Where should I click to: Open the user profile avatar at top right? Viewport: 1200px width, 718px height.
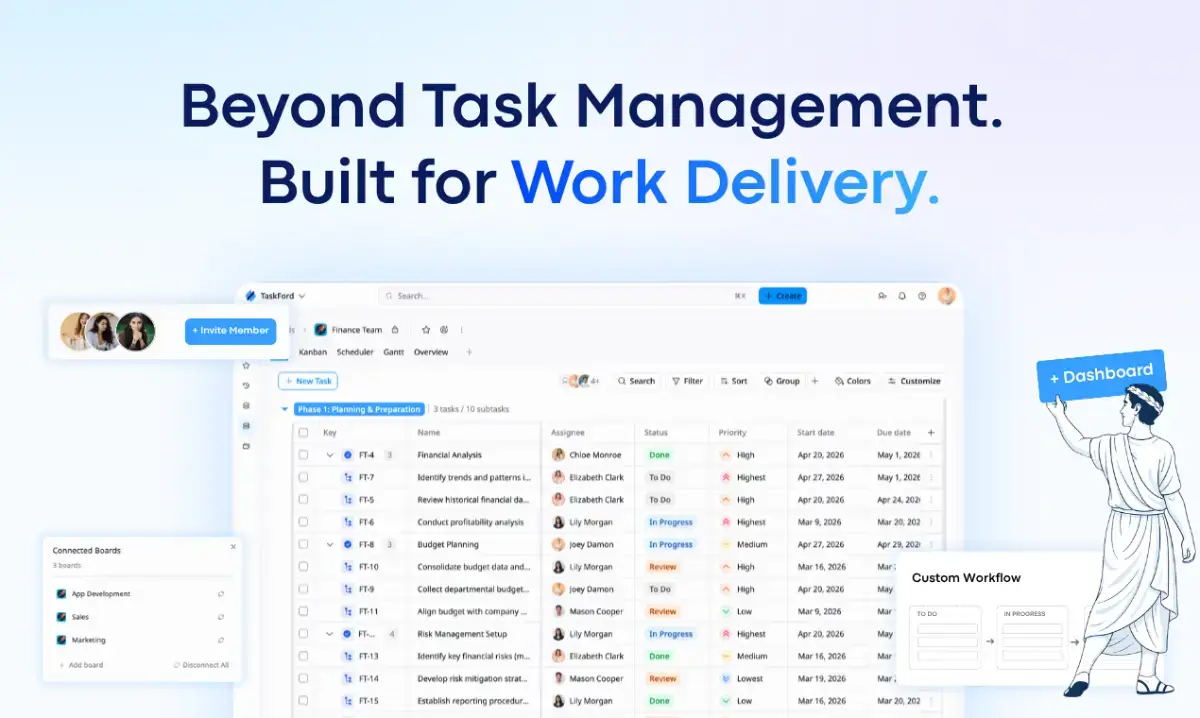pyautogui.click(x=947, y=296)
